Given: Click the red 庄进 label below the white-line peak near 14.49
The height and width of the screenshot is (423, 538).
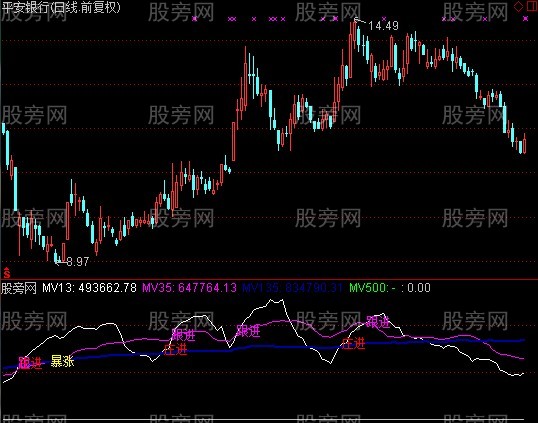Looking at the screenshot, I should tap(353, 343).
